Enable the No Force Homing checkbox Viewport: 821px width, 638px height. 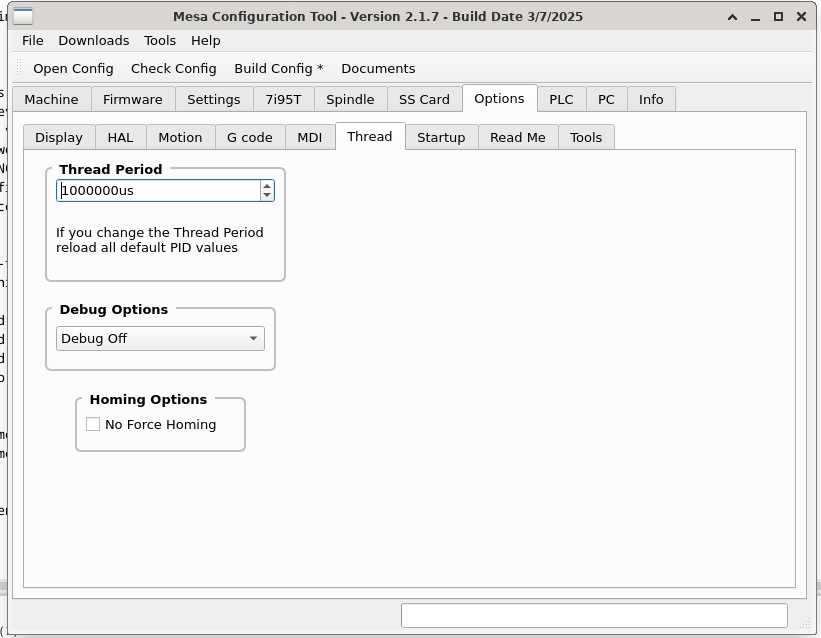(x=93, y=424)
